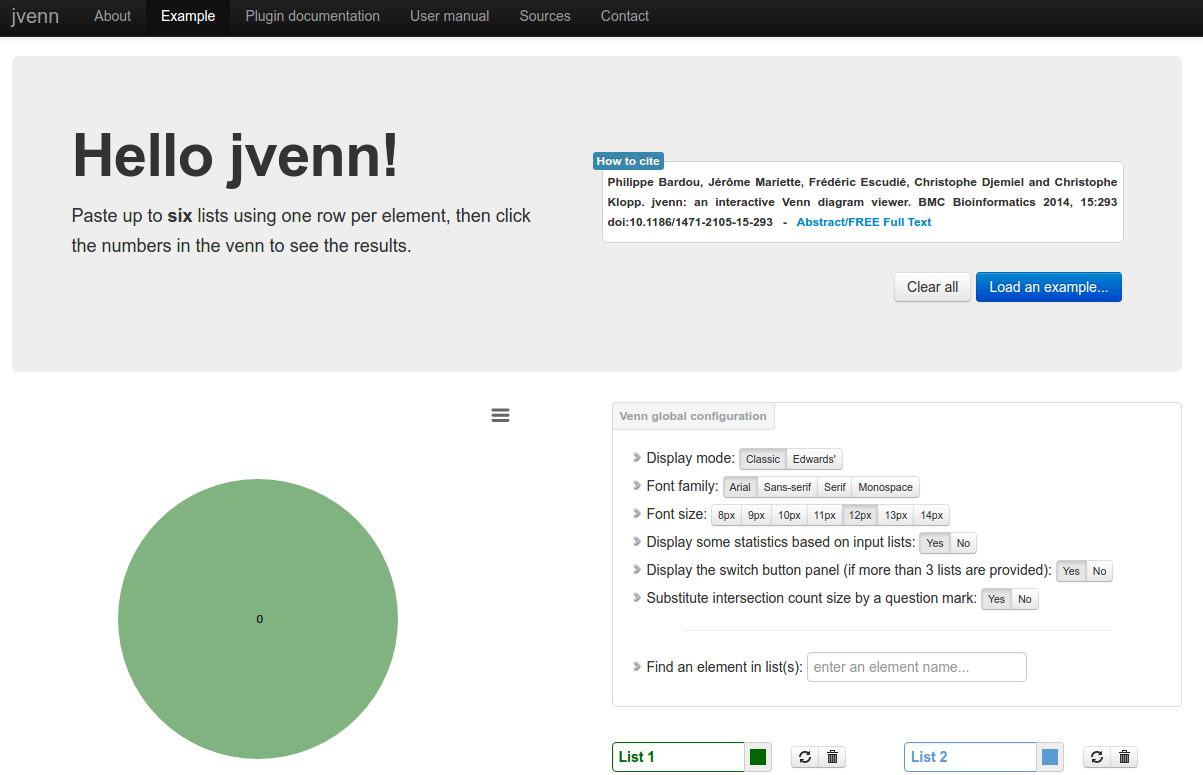Click the Clear all button
1203x775 pixels.
coord(932,287)
